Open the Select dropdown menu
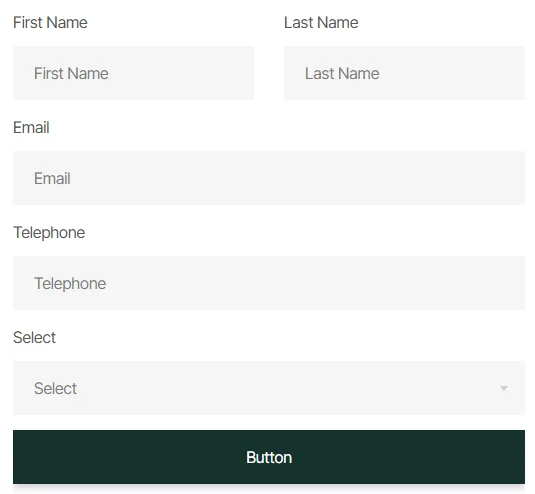This screenshot has width=535, height=494. click(x=269, y=388)
